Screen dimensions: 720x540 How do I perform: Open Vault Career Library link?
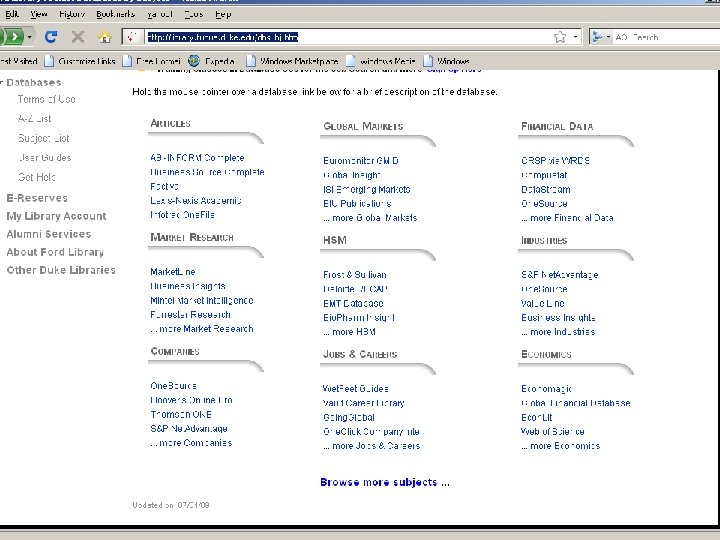click(364, 403)
